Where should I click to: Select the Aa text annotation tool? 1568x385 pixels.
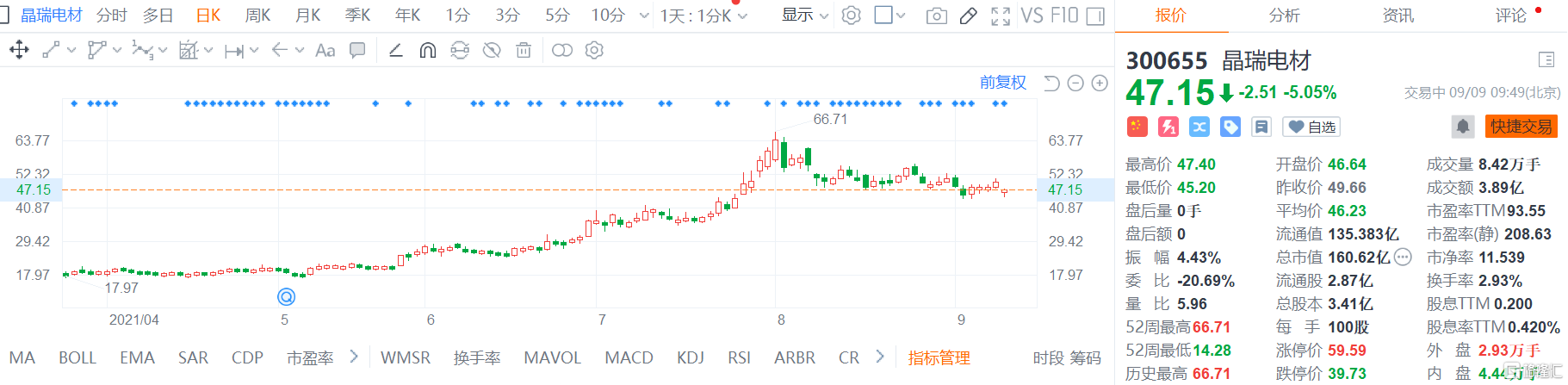click(325, 51)
